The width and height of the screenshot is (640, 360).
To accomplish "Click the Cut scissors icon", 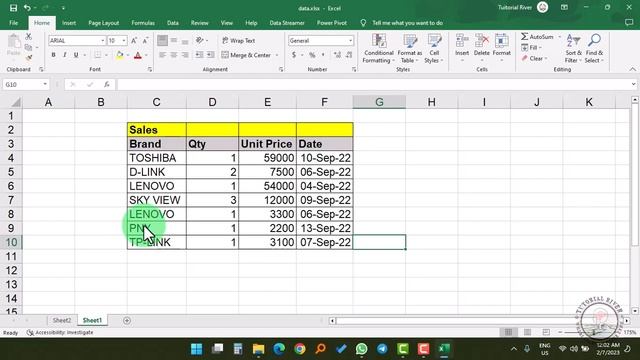I will click(29, 37).
